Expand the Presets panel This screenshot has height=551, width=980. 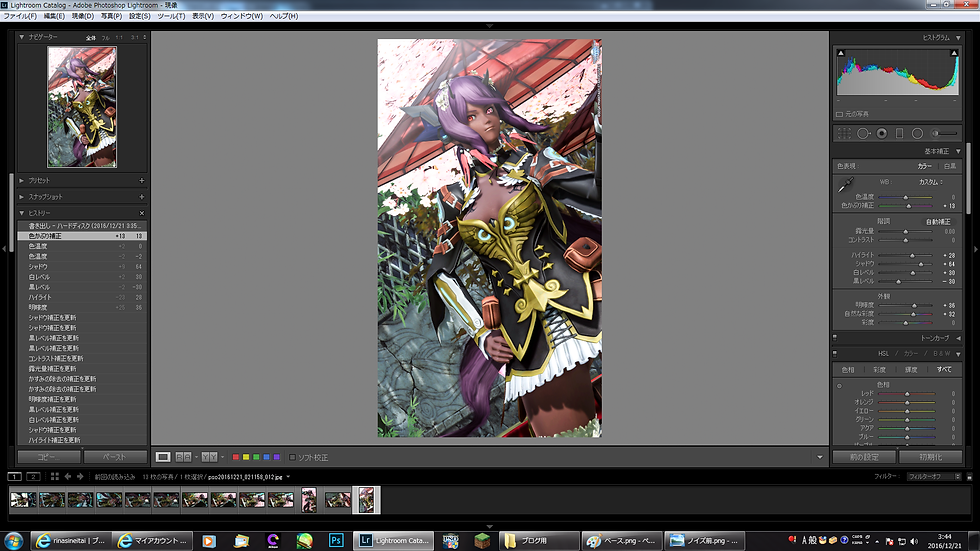pyautogui.click(x=22, y=181)
